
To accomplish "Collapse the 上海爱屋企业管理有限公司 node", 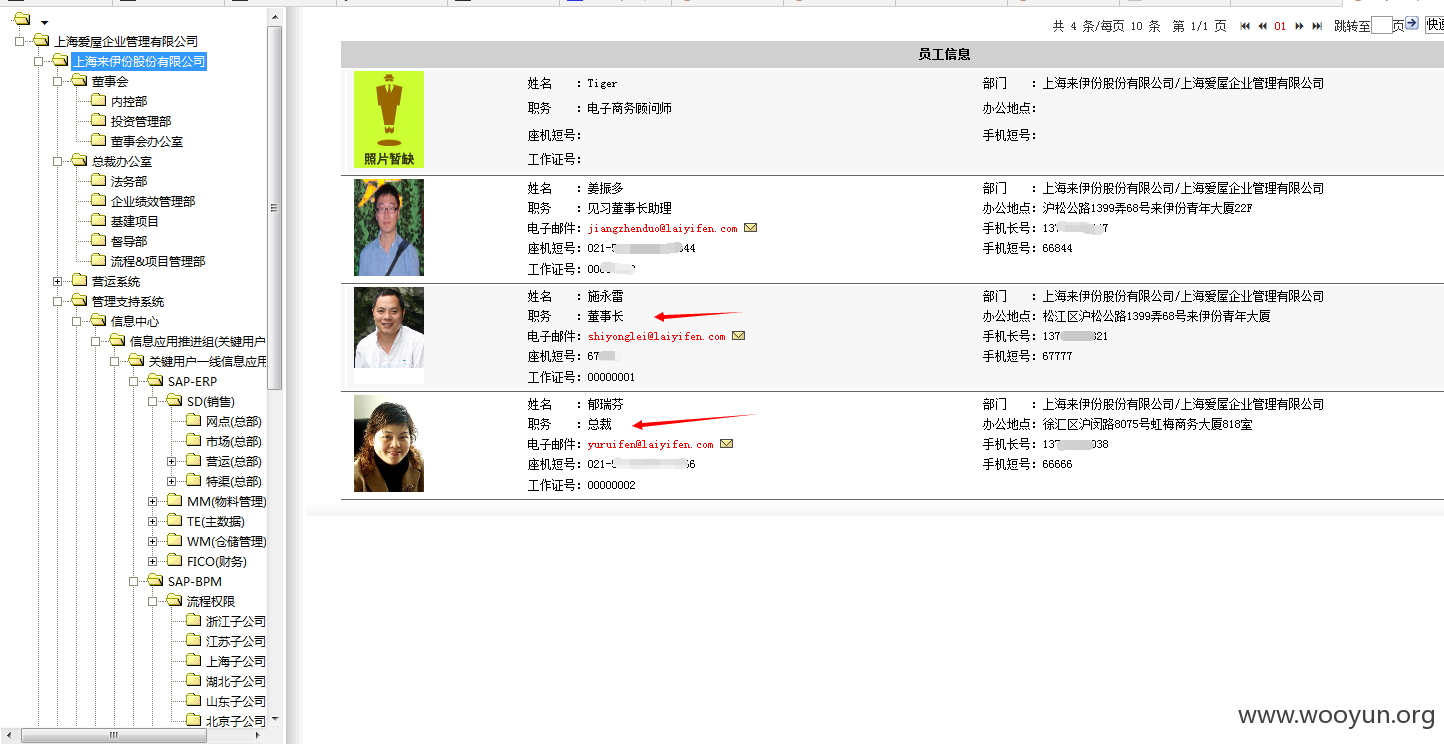I will [19, 41].
